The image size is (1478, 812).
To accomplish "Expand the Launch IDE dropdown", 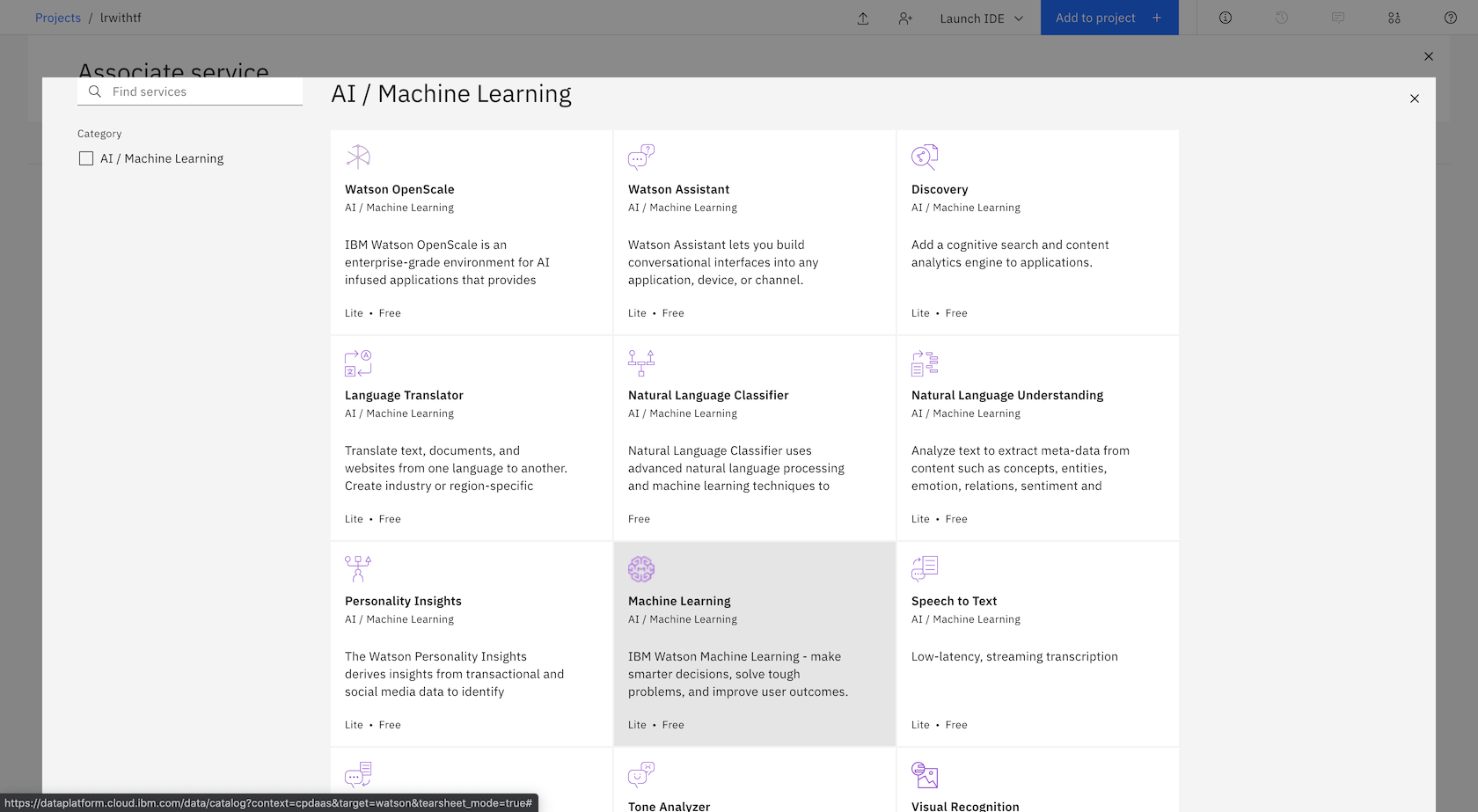I will pyautogui.click(x=982, y=18).
